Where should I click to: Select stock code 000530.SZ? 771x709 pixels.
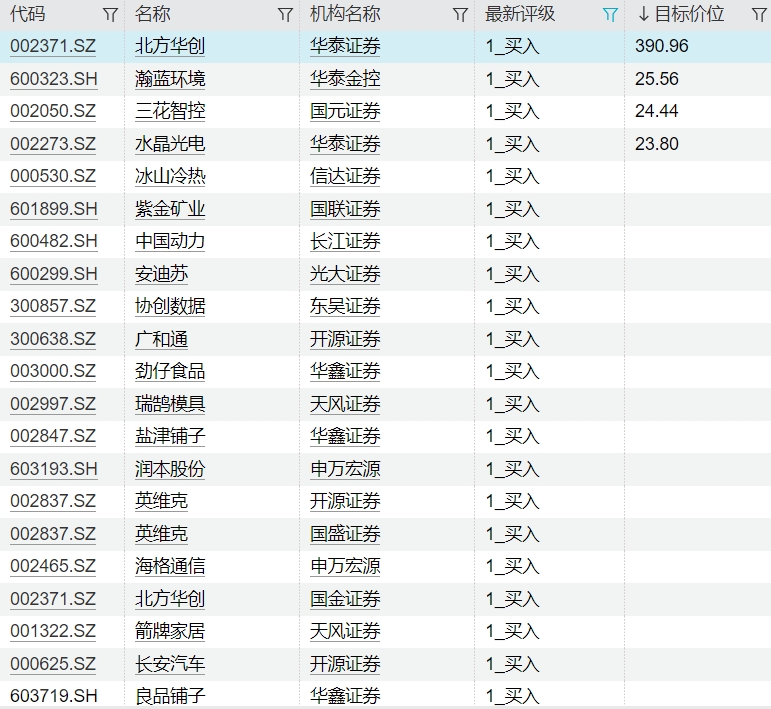pyautogui.click(x=53, y=176)
